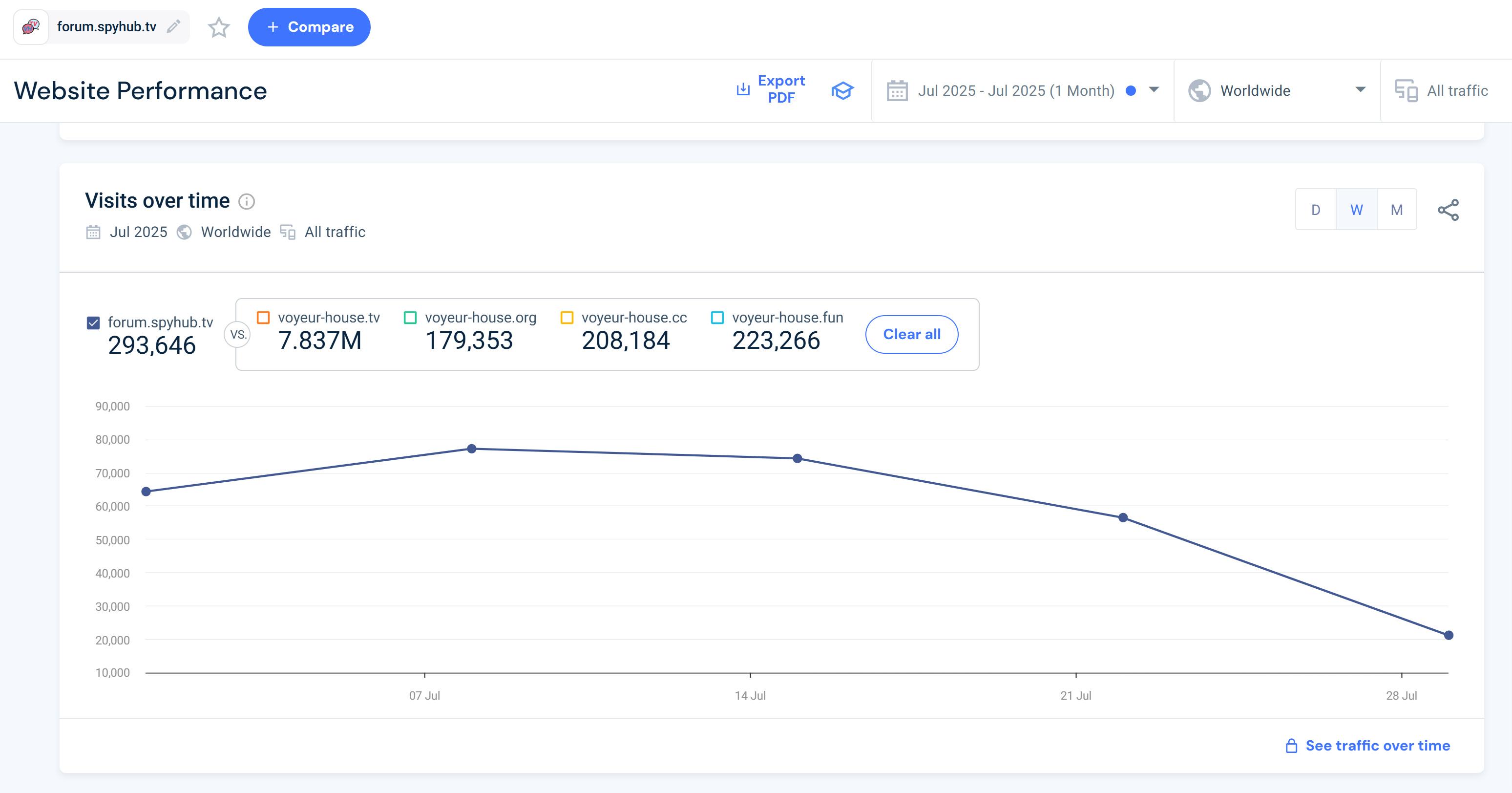The width and height of the screenshot is (1512, 793).
Task: Uncheck the forum.spyhub.tv checkbox
Action: [x=93, y=322]
